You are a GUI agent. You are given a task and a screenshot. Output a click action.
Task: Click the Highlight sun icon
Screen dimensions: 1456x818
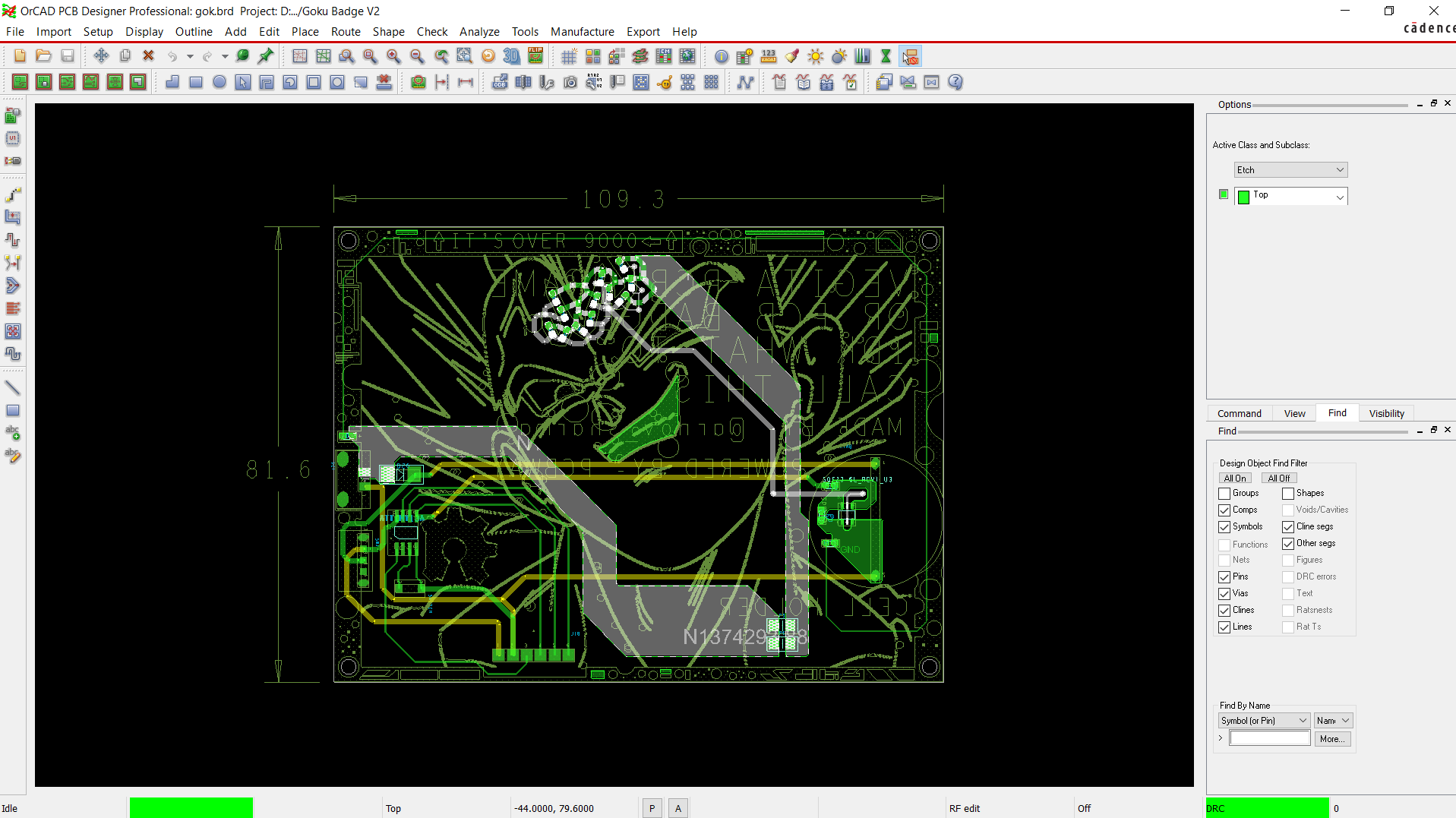[816, 56]
